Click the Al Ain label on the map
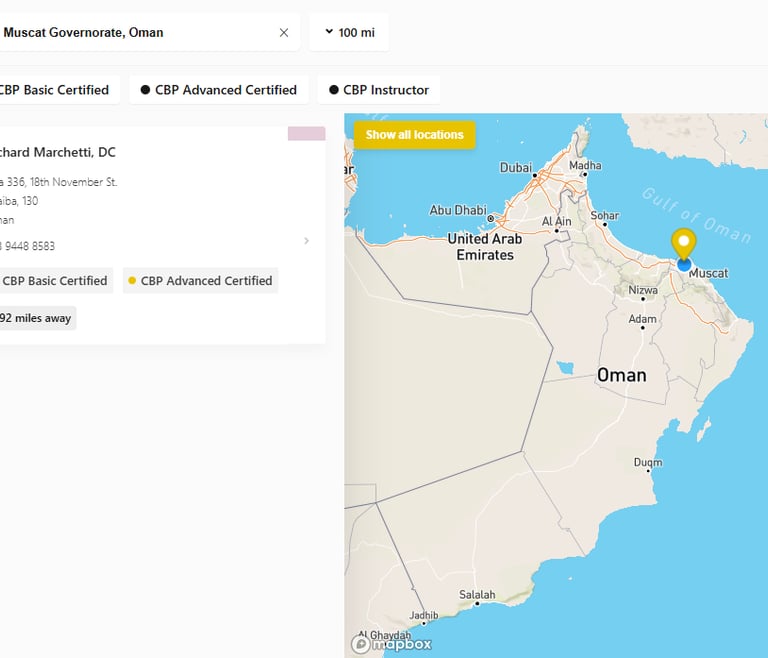 [x=556, y=221]
